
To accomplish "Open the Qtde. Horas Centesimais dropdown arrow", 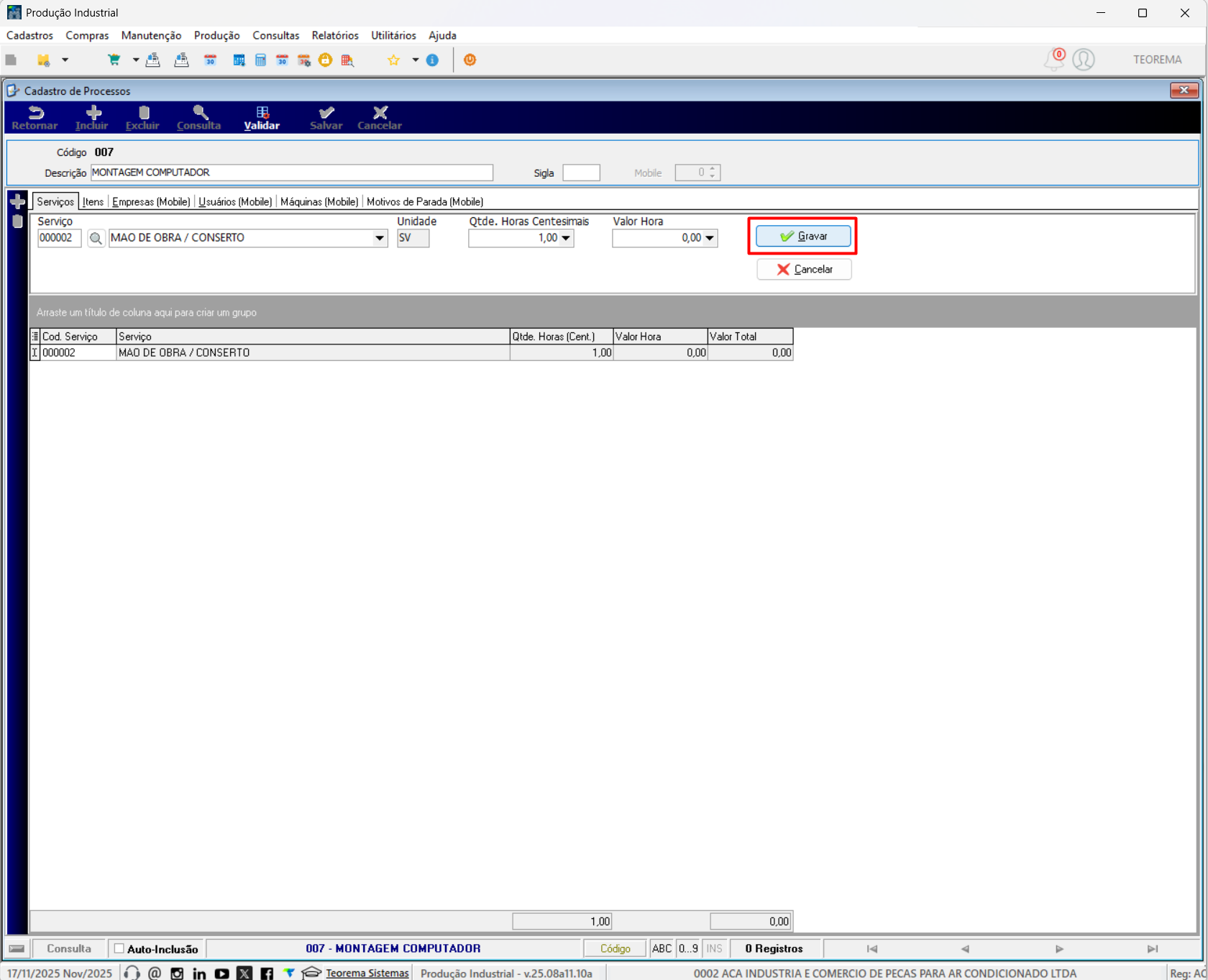I will 566,238.
